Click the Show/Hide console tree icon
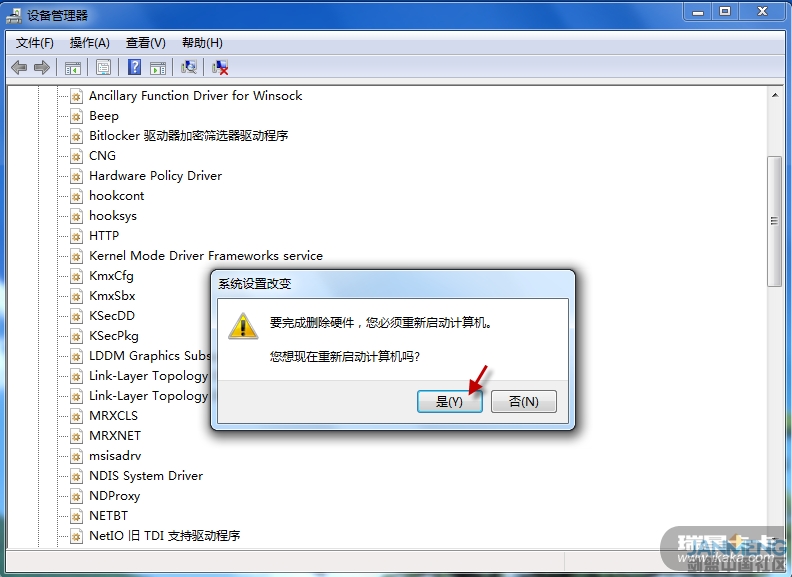 click(73, 67)
